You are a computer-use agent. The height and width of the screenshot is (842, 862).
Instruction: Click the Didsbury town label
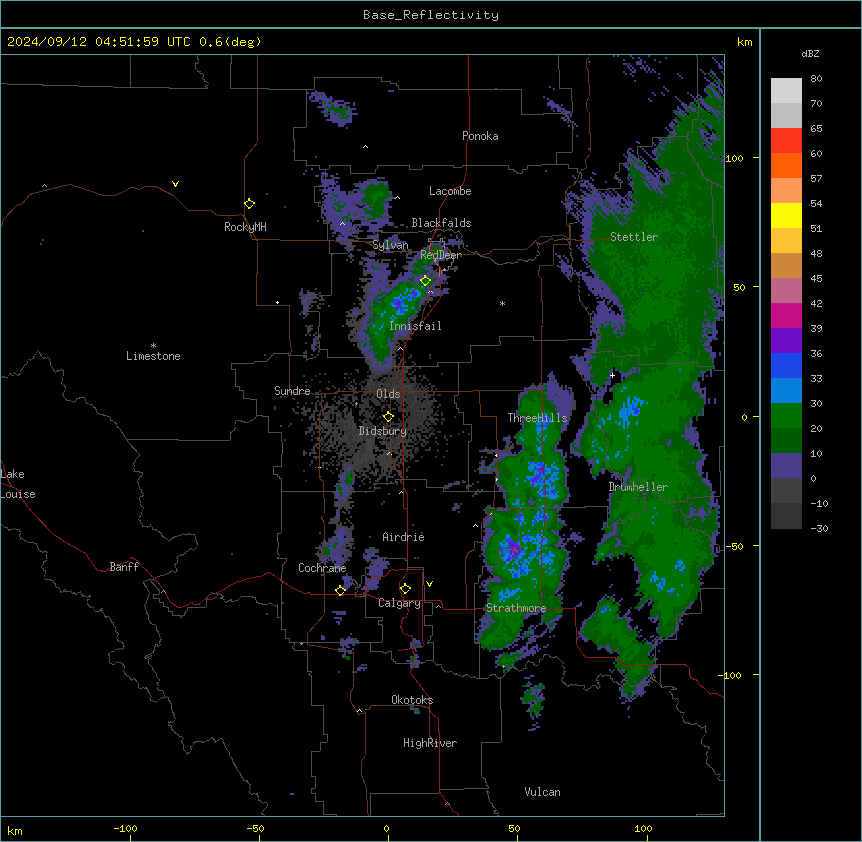click(x=383, y=431)
